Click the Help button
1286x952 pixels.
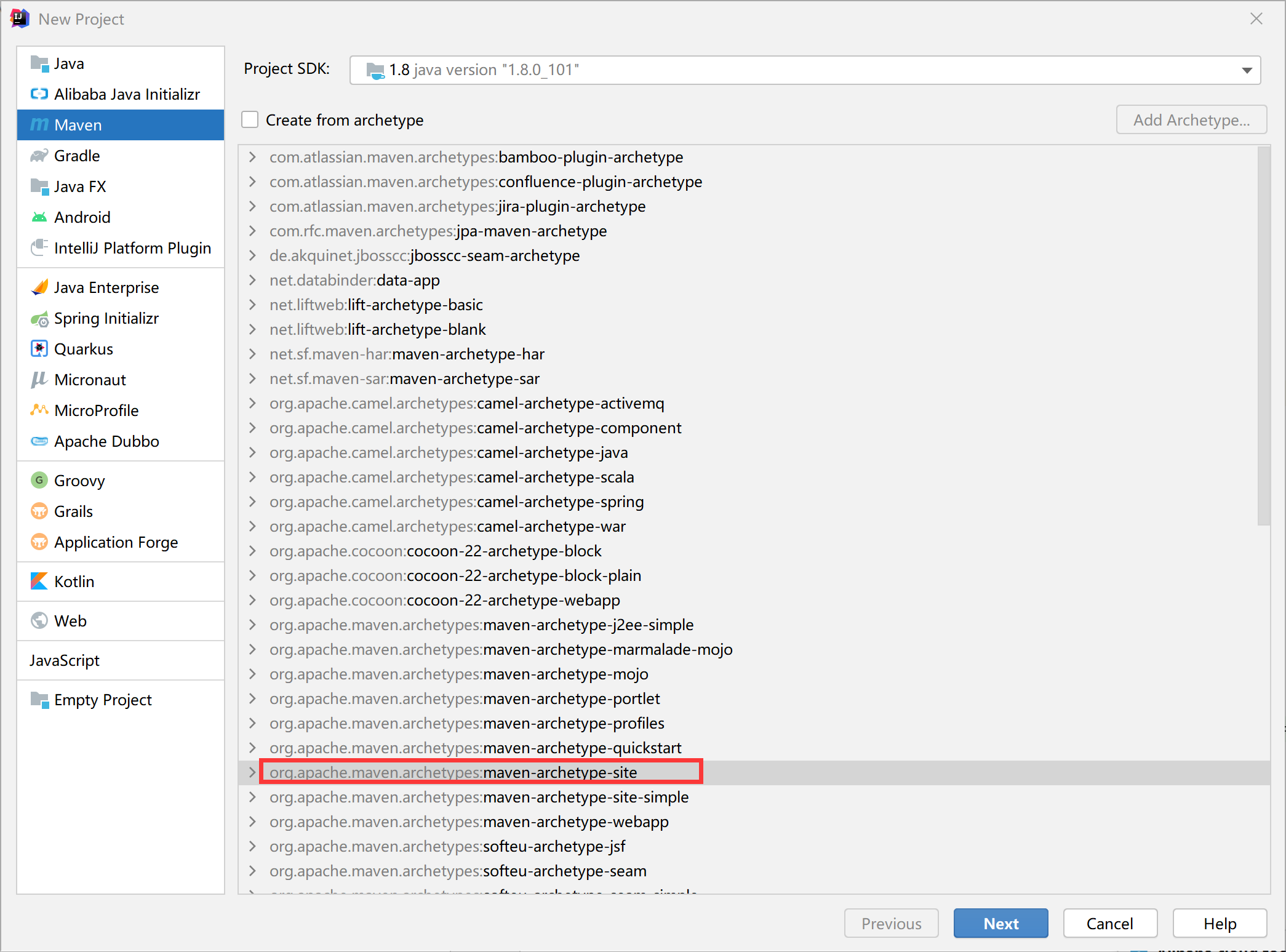(x=1220, y=923)
